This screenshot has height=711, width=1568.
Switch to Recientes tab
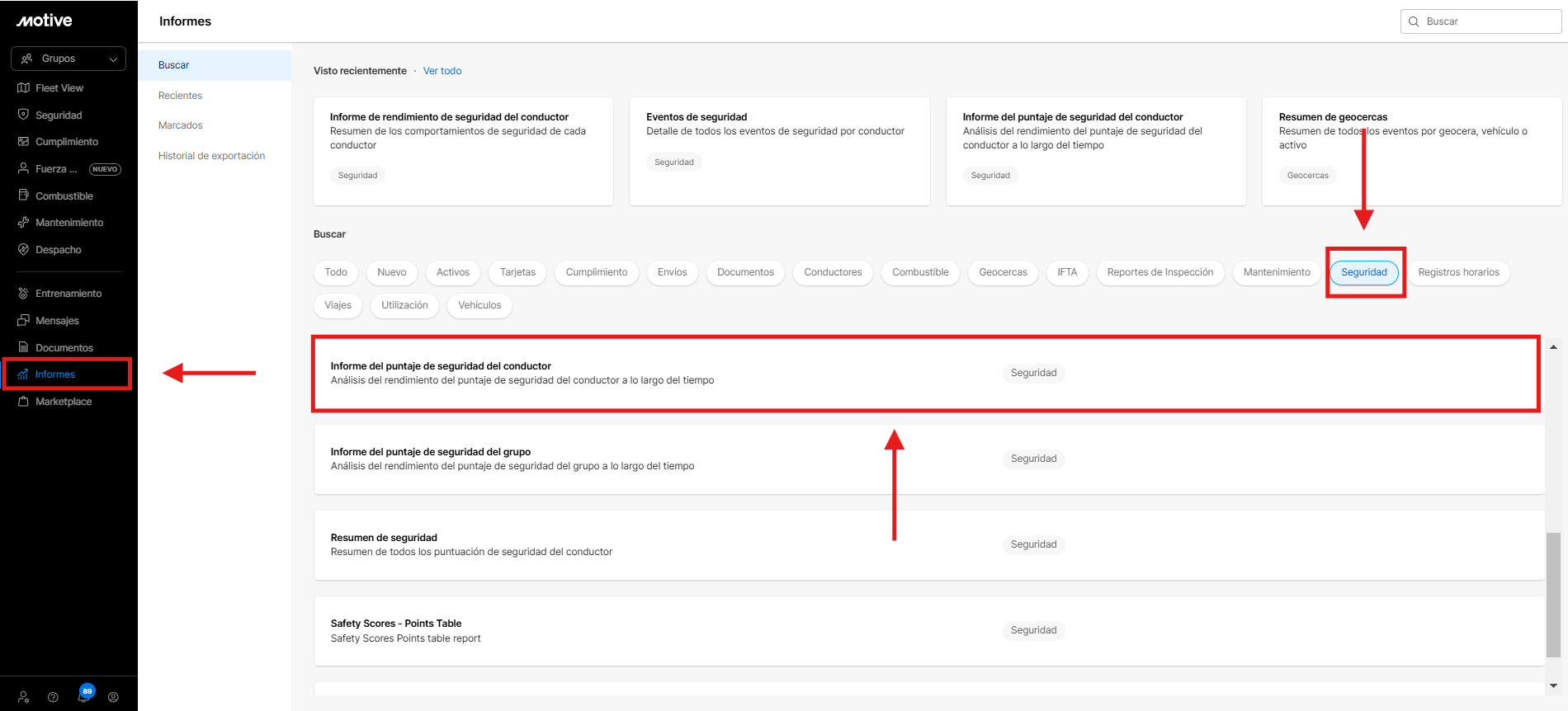click(x=180, y=96)
